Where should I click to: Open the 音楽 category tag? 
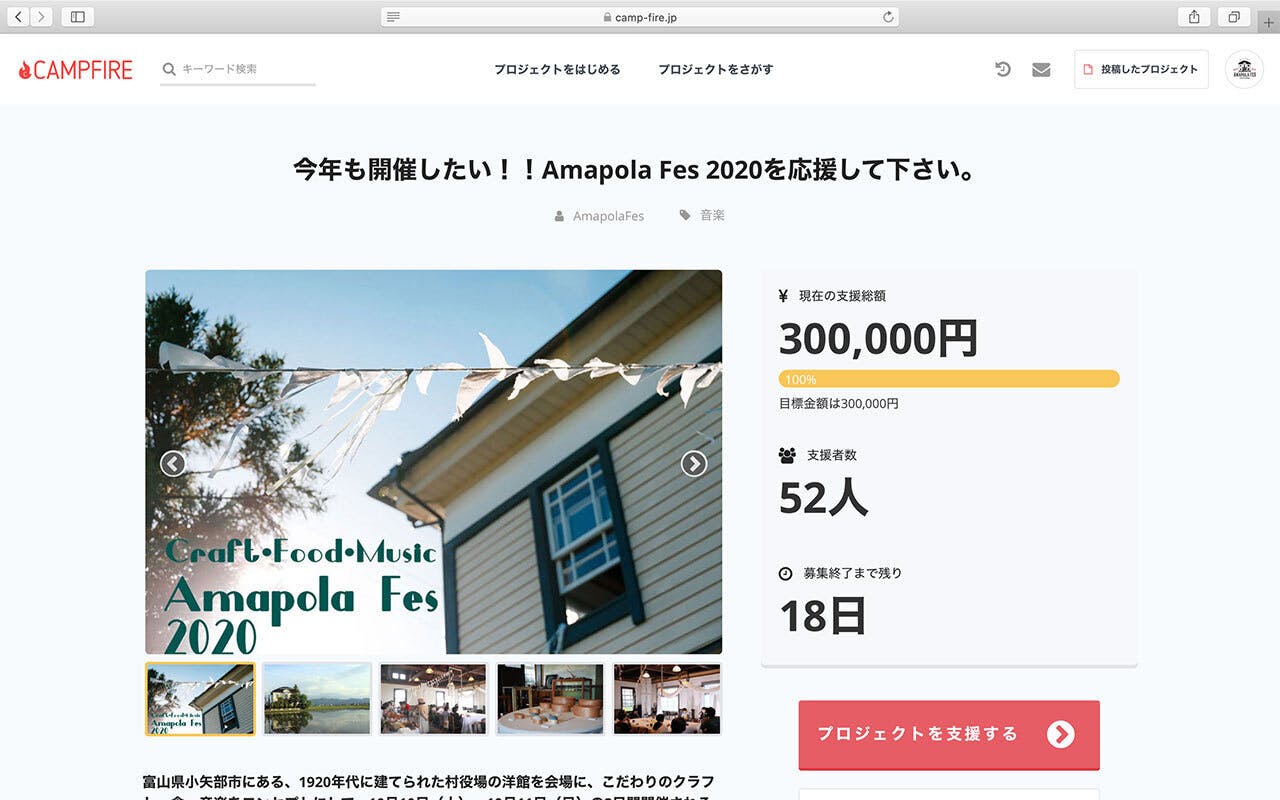pos(712,215)
